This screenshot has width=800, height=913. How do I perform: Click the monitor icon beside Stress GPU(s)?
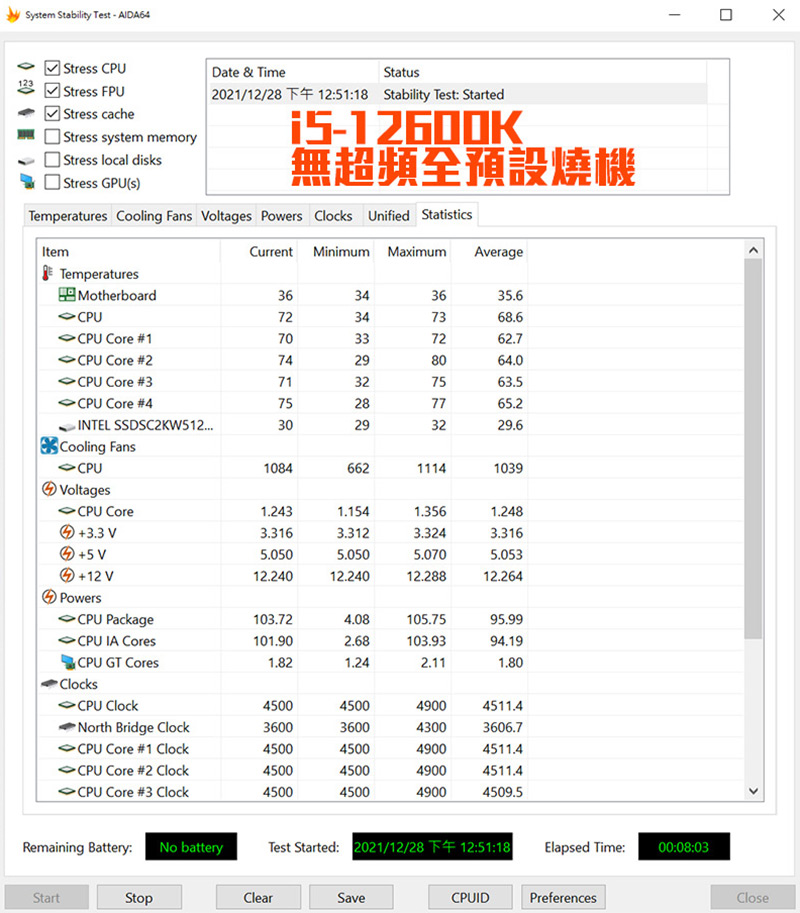click(x=27, y=182)
